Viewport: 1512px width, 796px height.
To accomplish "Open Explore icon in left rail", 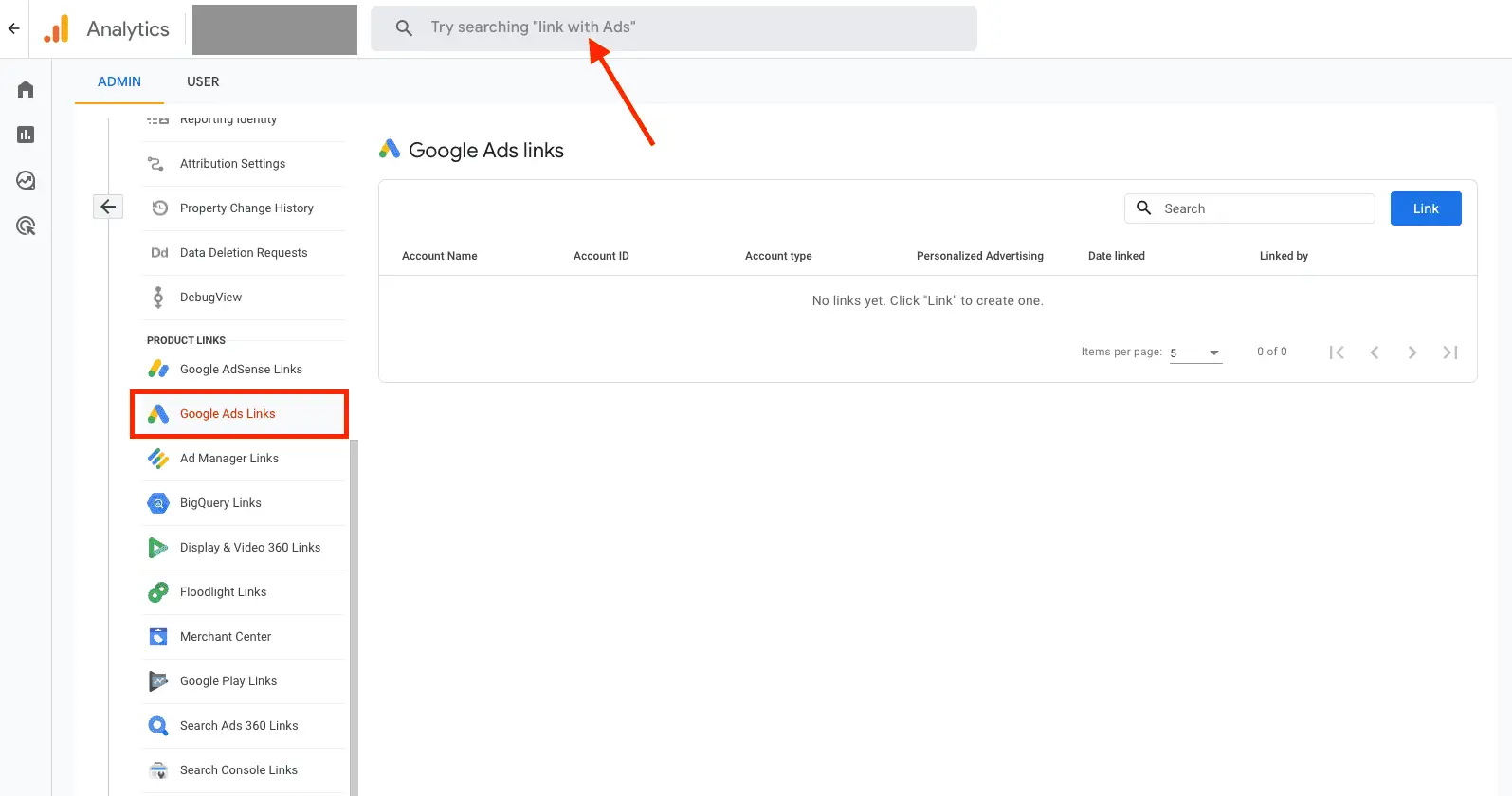I will [26, 180].
